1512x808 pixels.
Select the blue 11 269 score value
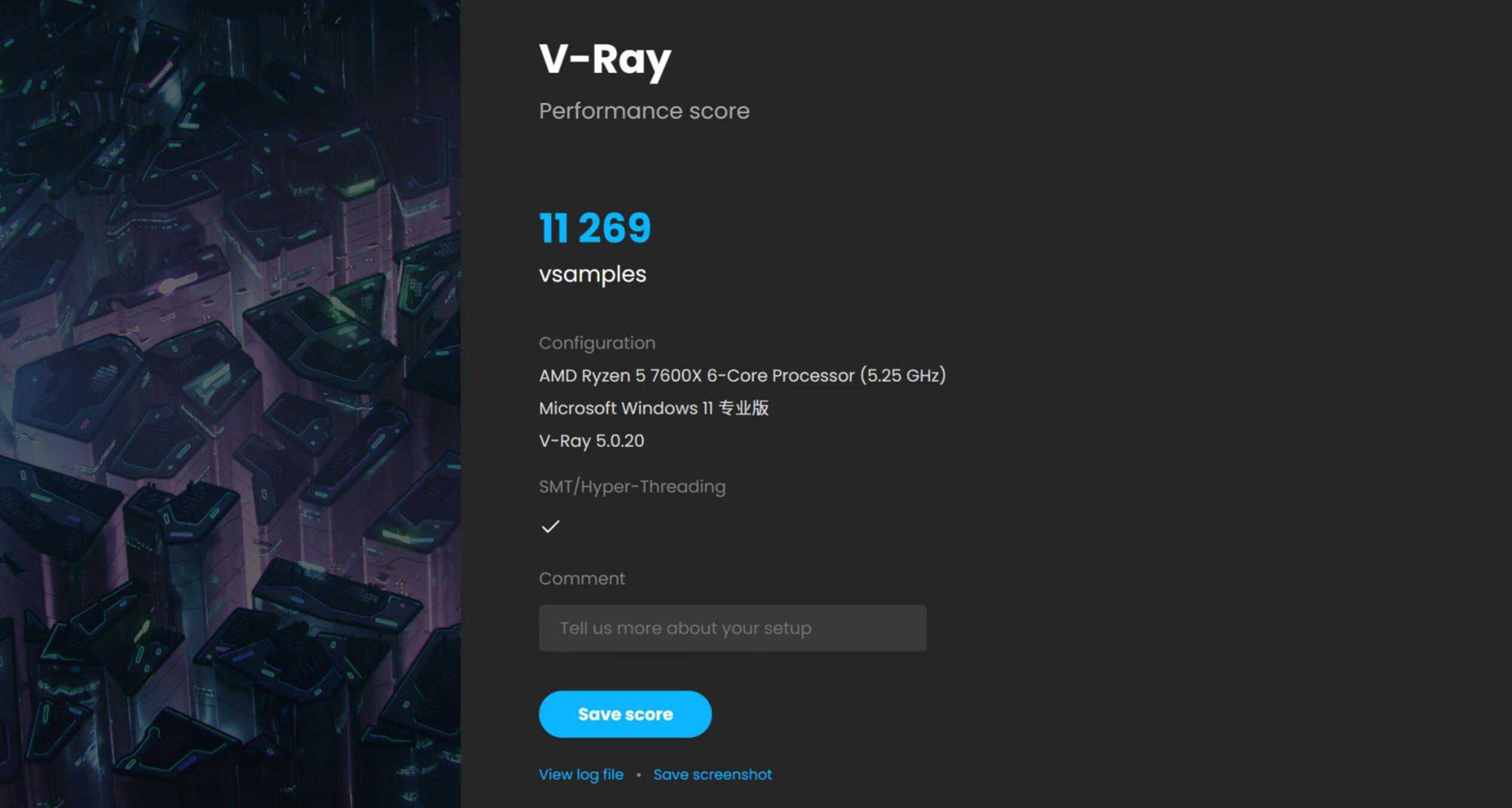coord(595,228)
